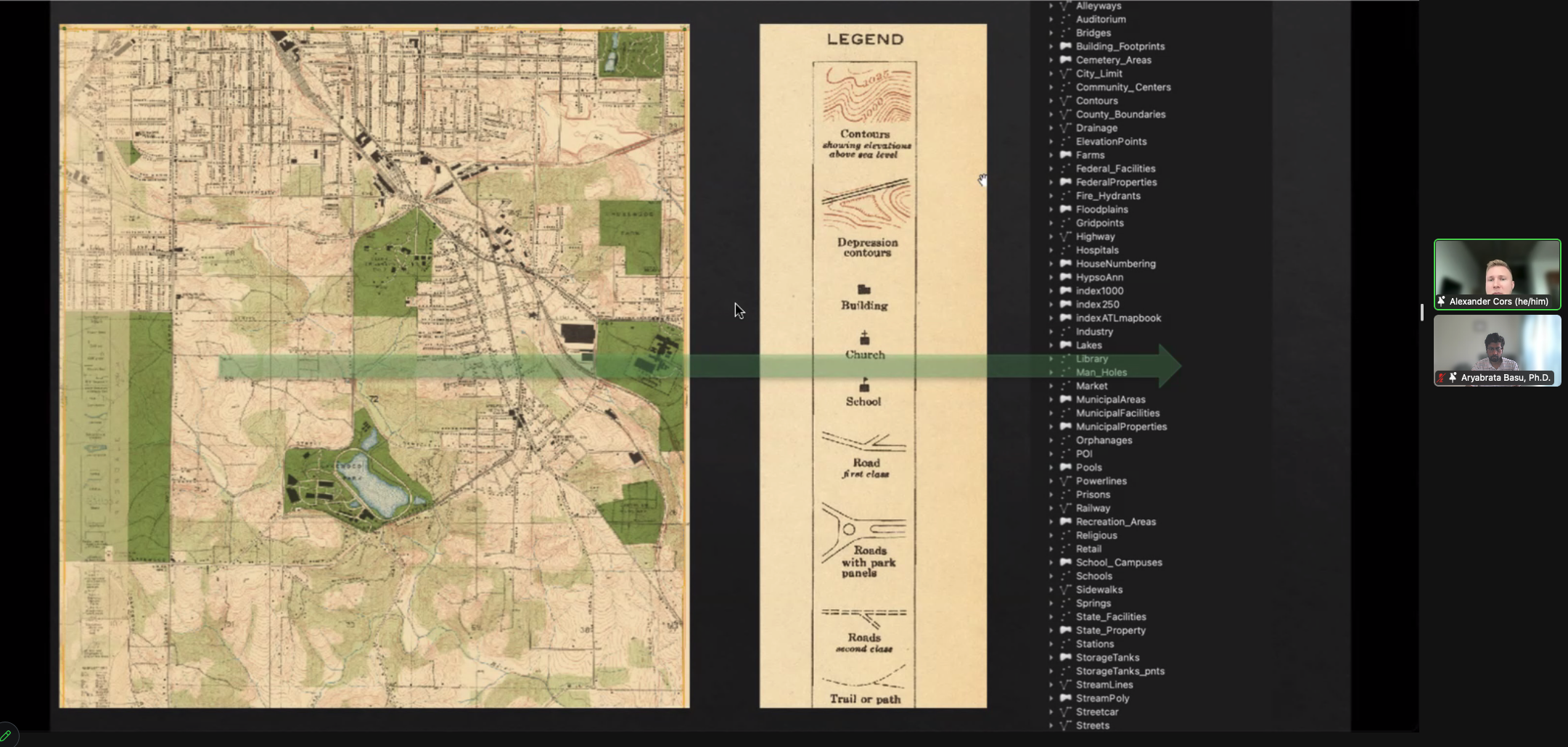
Task: Click the polyline icon beside Railway
Action: coord(1066,508)
